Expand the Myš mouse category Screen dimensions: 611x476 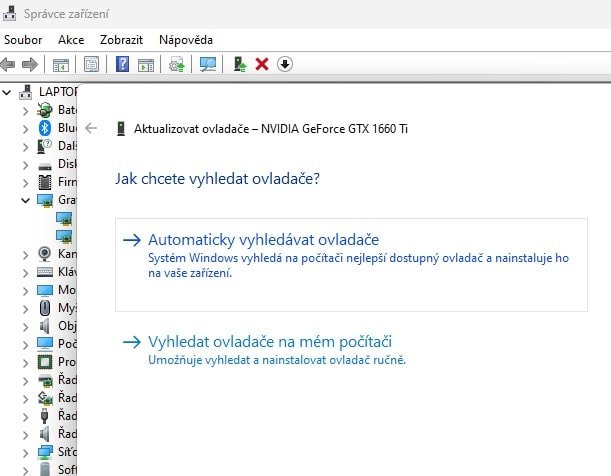[x=25, y=309]
